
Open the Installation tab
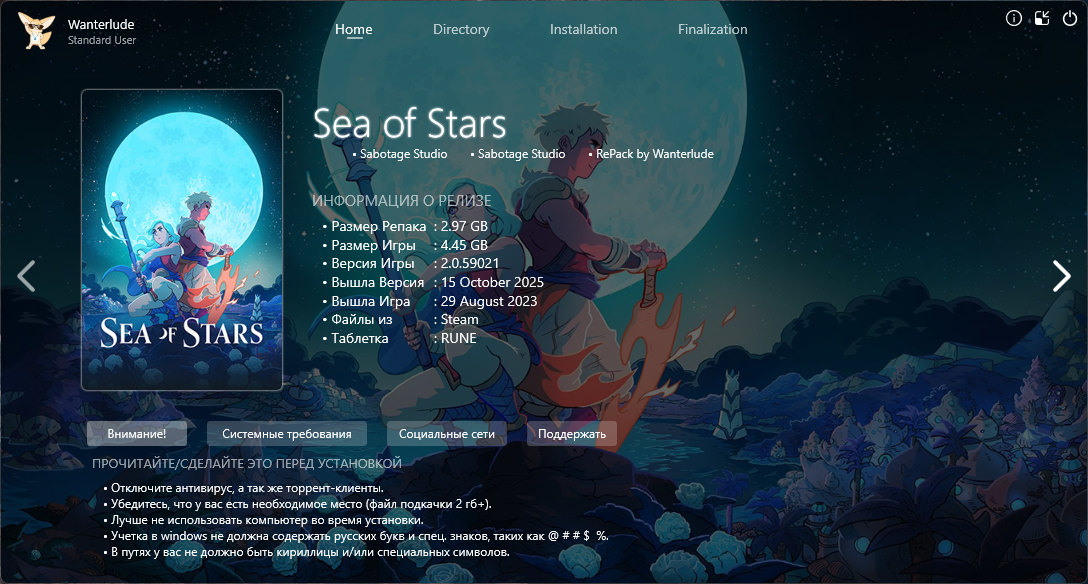tap(584, 29)
